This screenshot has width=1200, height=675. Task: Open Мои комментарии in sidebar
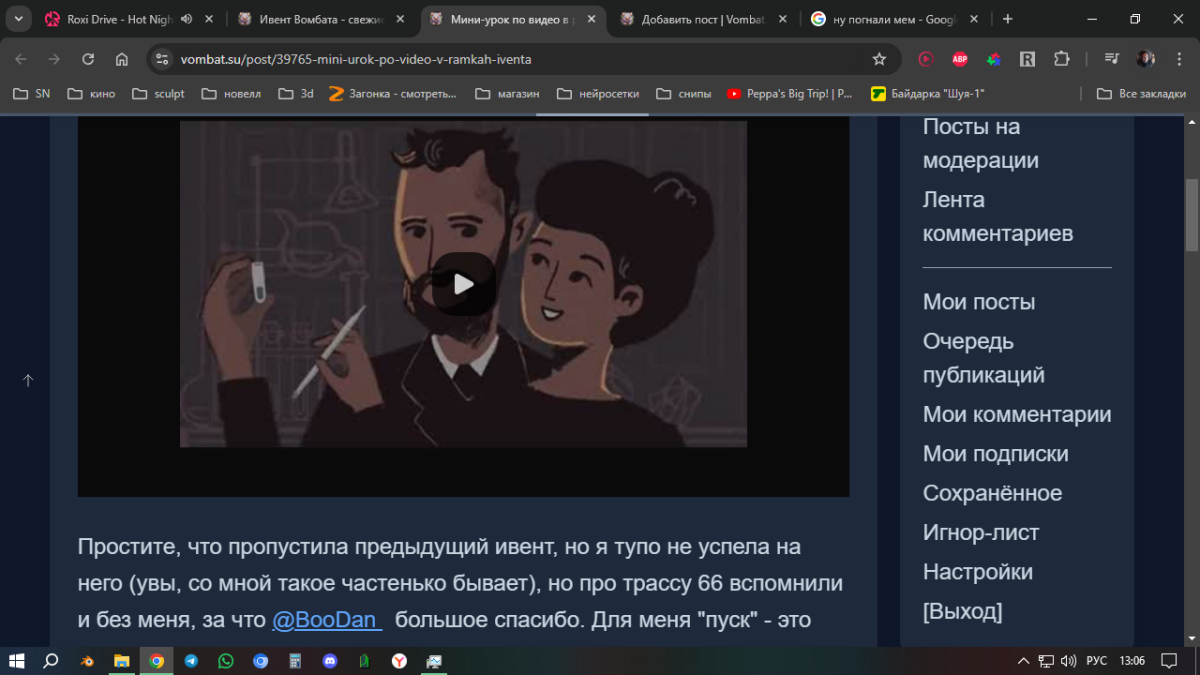(1017, 414)
